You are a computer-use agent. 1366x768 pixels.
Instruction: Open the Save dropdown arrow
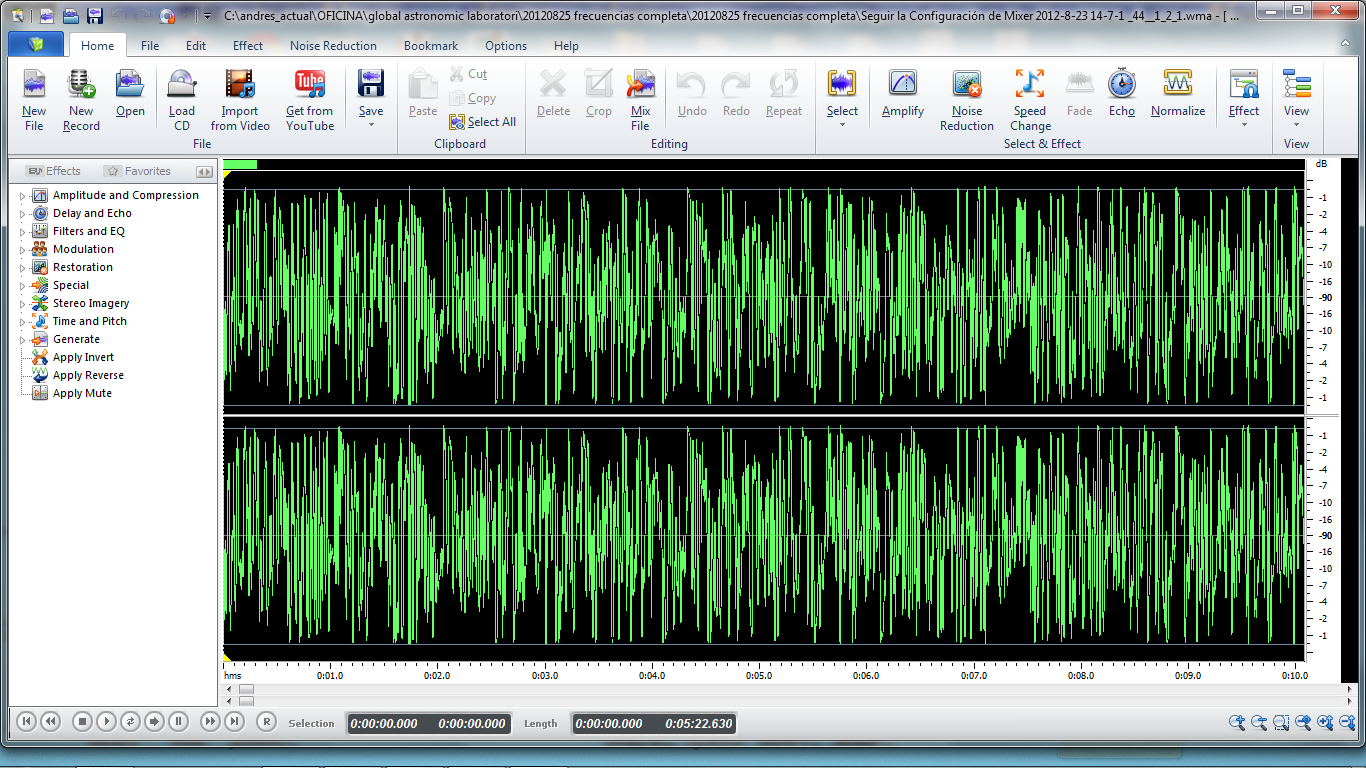pos(371,125)
